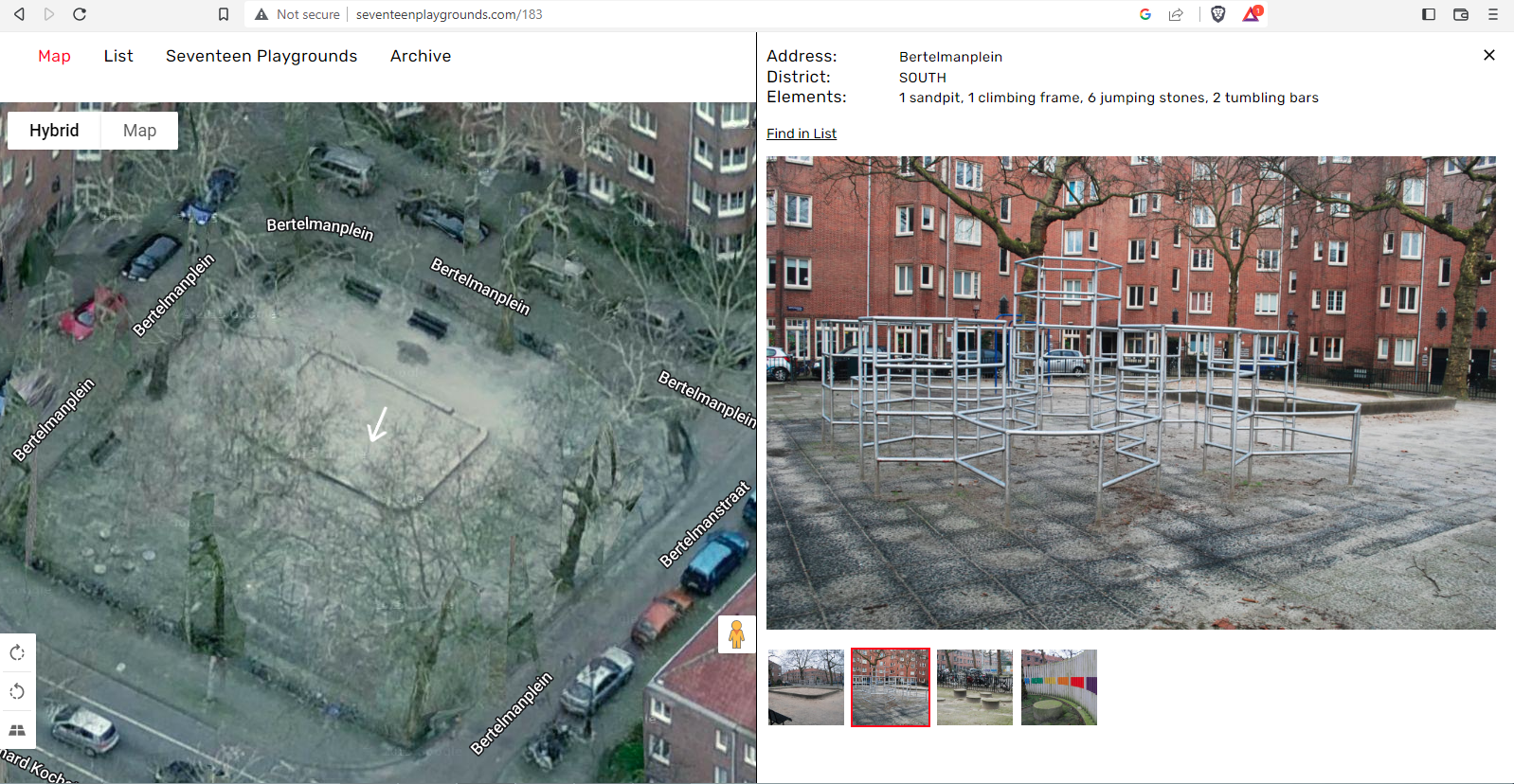Rotate map counterclockwise button
Image resolution: width=1514 pixels, height=784 pixels.
click(x=17, y=692)
